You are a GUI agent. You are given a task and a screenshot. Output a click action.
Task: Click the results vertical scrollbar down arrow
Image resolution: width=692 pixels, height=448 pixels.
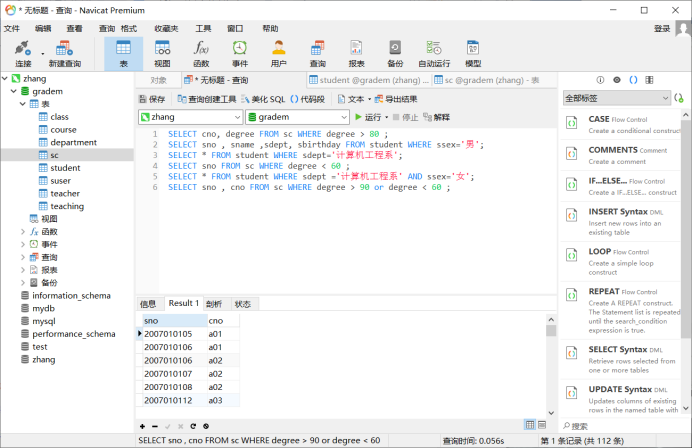[x=551, y=413]
